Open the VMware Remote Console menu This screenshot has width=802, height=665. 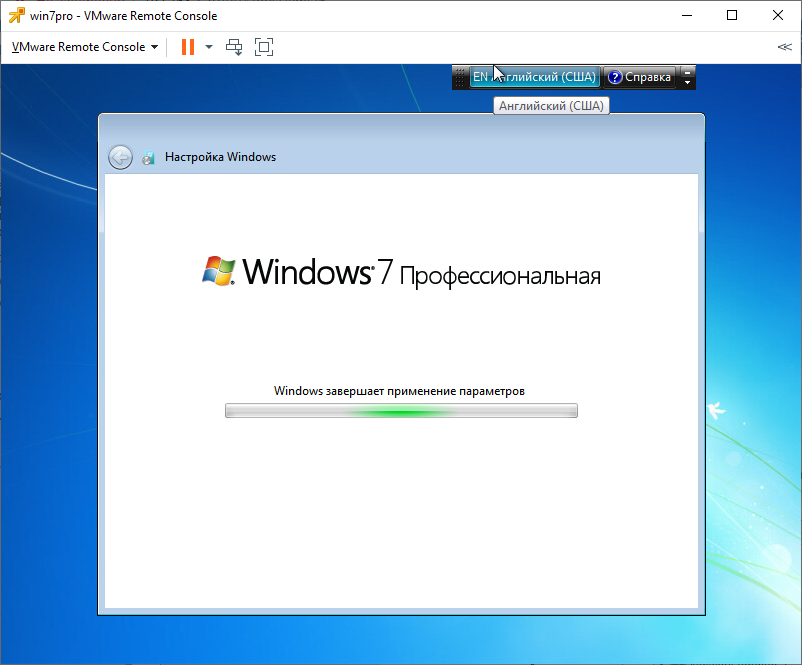click(x=84, y=47)
